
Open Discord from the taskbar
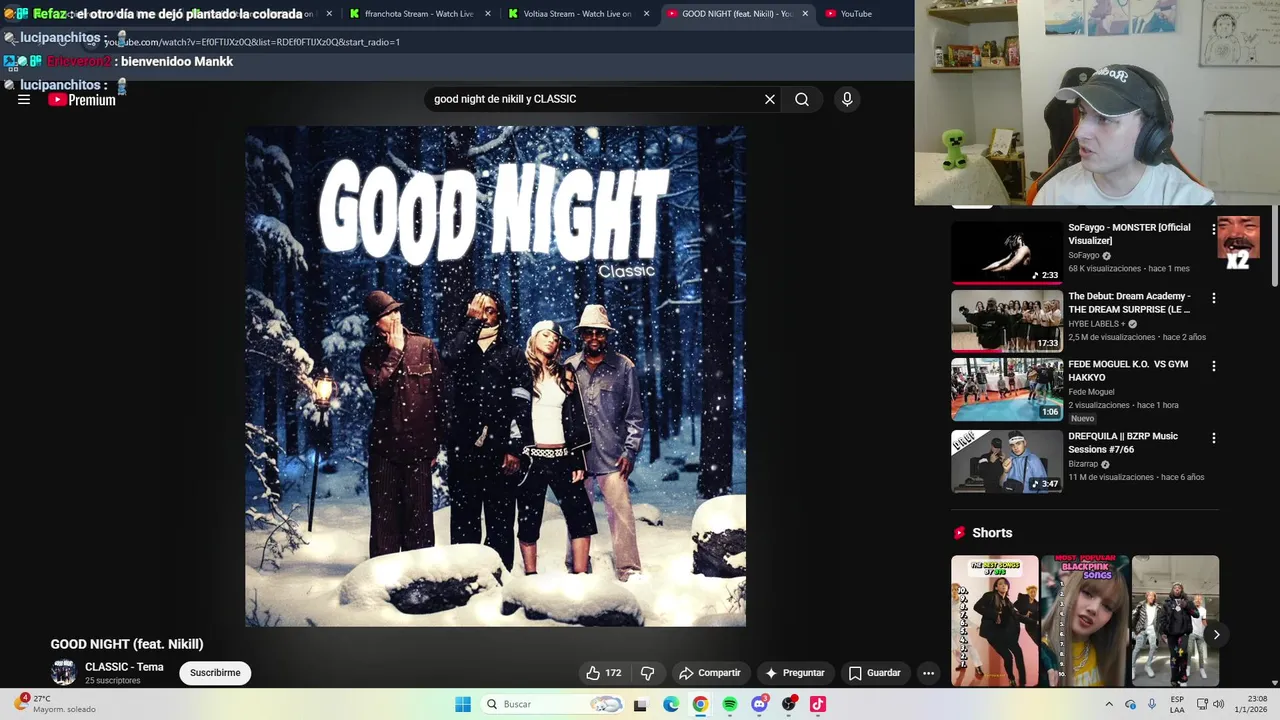coord(759,704)
